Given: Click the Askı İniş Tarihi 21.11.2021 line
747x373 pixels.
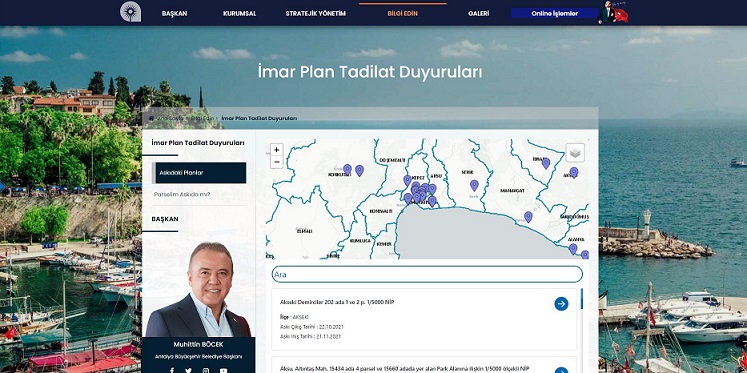Looking at the screenshot, I should click(x=311, y=336).
